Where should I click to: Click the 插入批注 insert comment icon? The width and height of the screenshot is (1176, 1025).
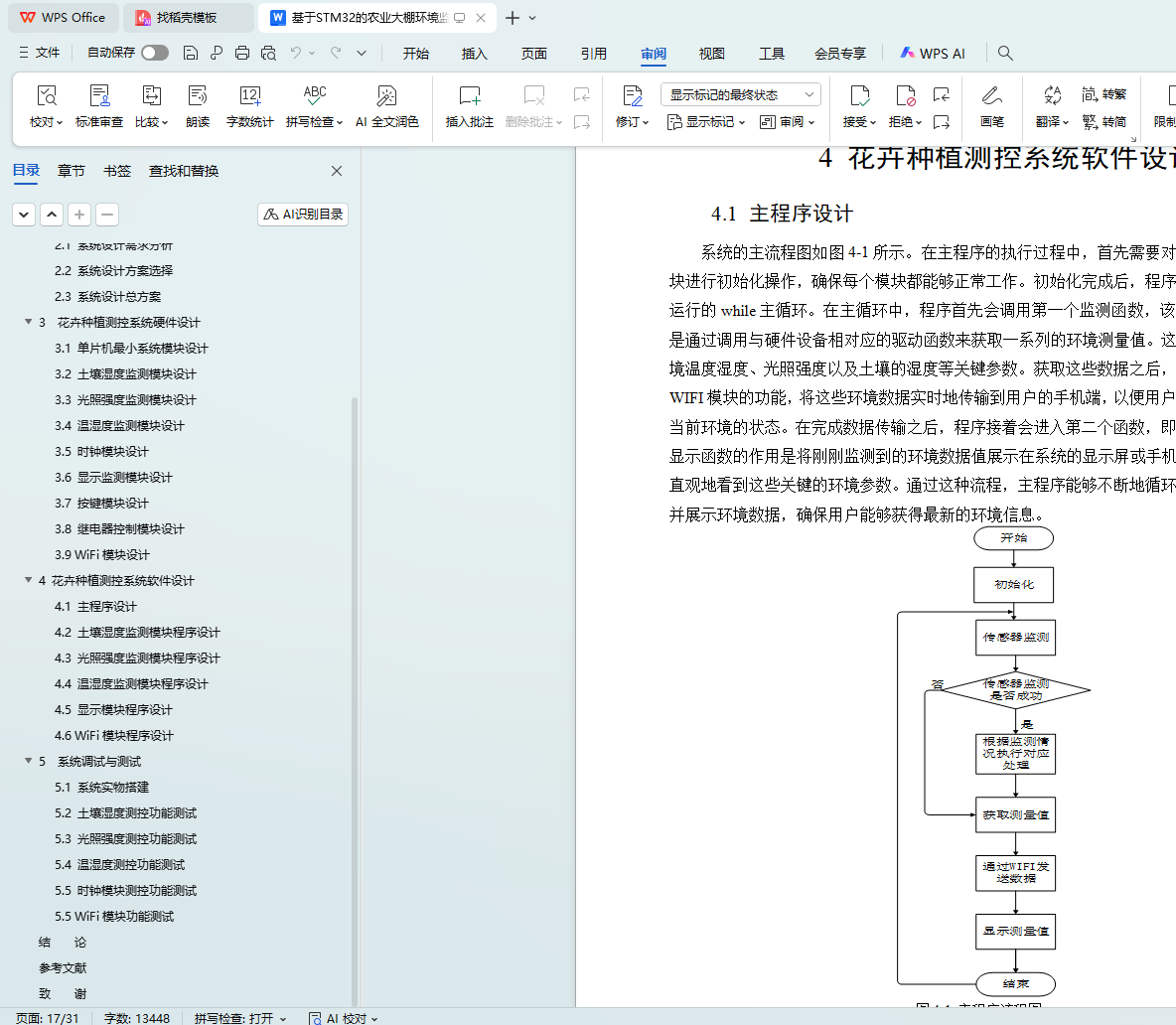(469, 96)
